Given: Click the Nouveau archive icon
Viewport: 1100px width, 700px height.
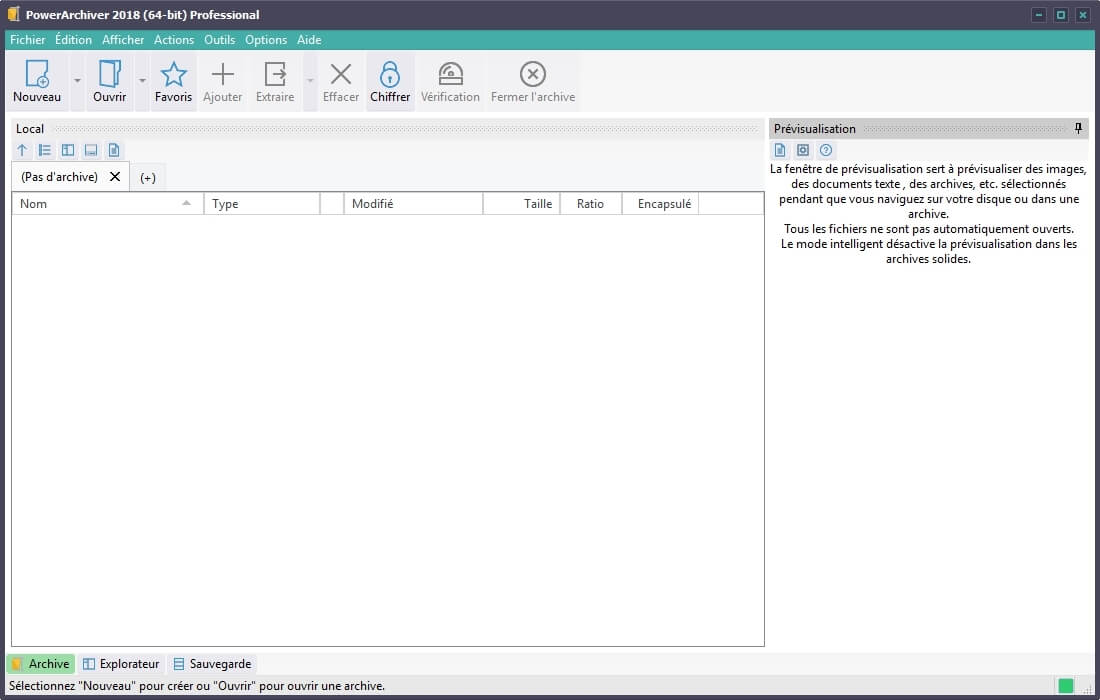Looking at the screenshot, I should 37,76.
